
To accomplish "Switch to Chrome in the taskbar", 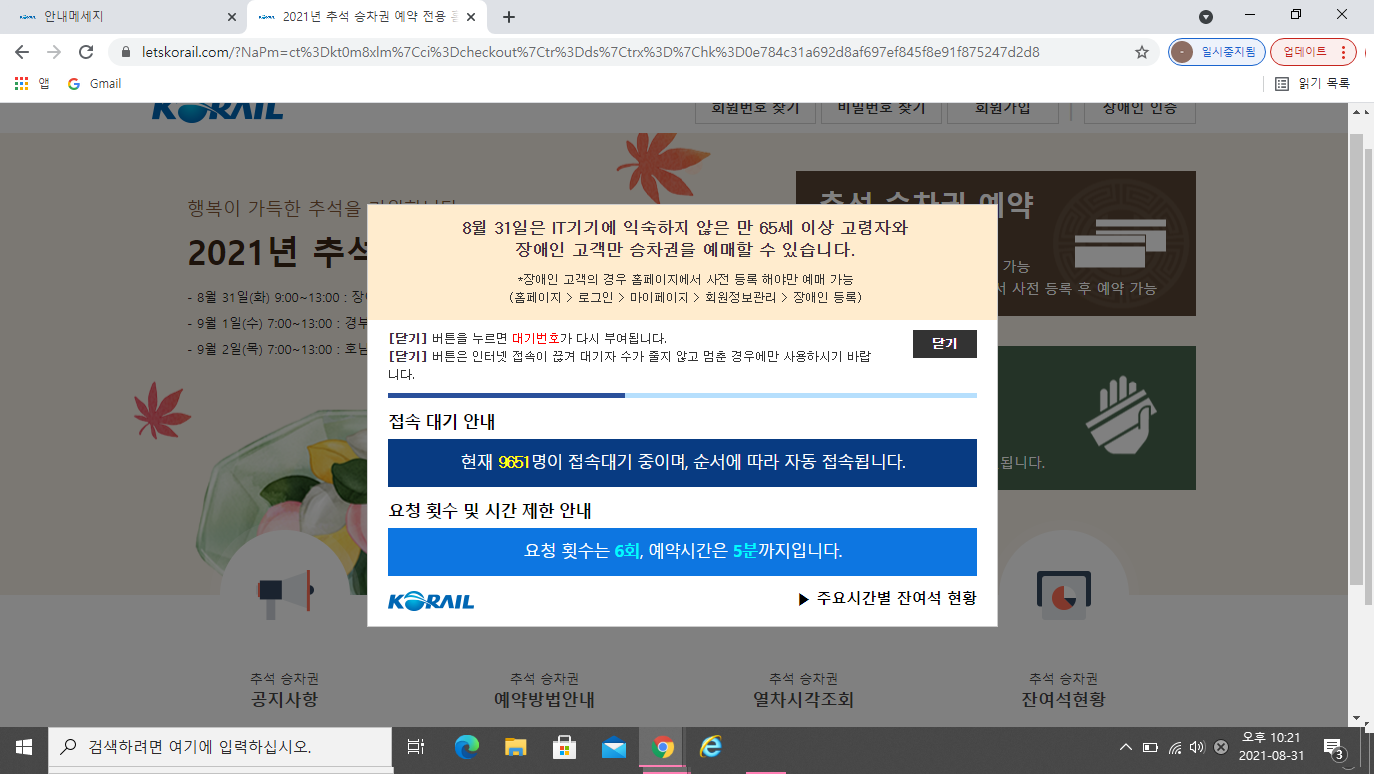I will [x=662, y=747].
